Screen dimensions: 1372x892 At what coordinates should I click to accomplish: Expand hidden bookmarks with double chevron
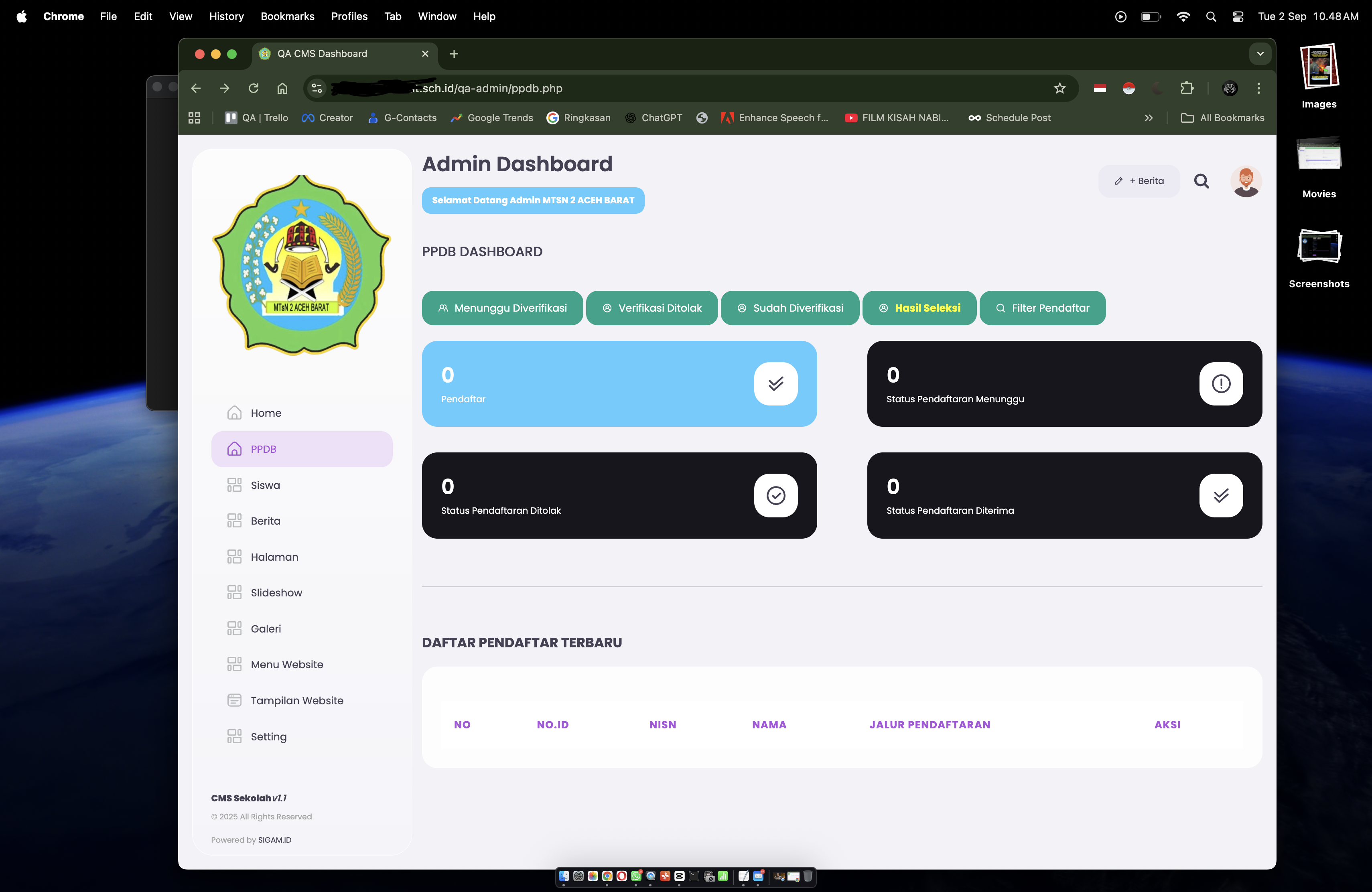point(1148,118)
